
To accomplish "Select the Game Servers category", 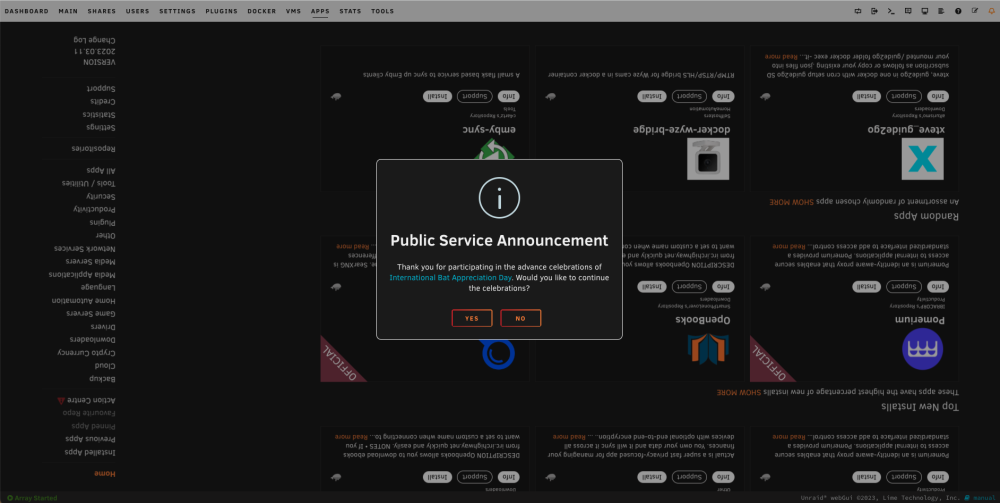I will click(91, 314).
